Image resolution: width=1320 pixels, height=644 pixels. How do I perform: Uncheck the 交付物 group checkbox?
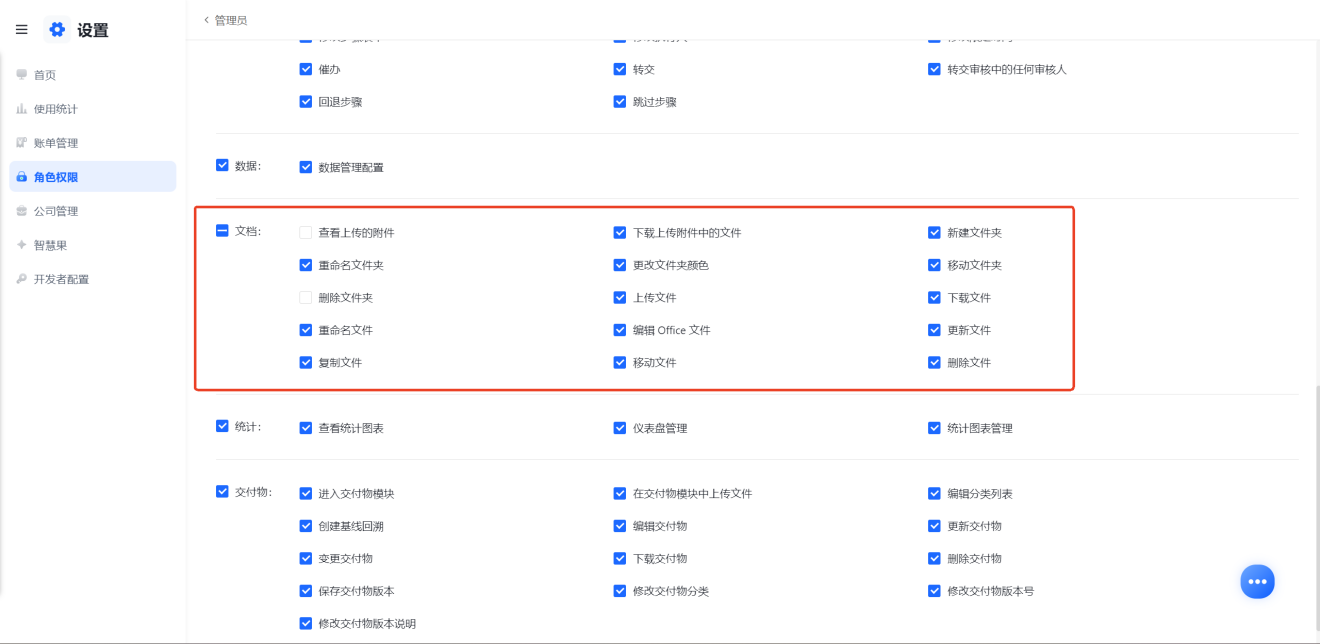pos(222,491)
